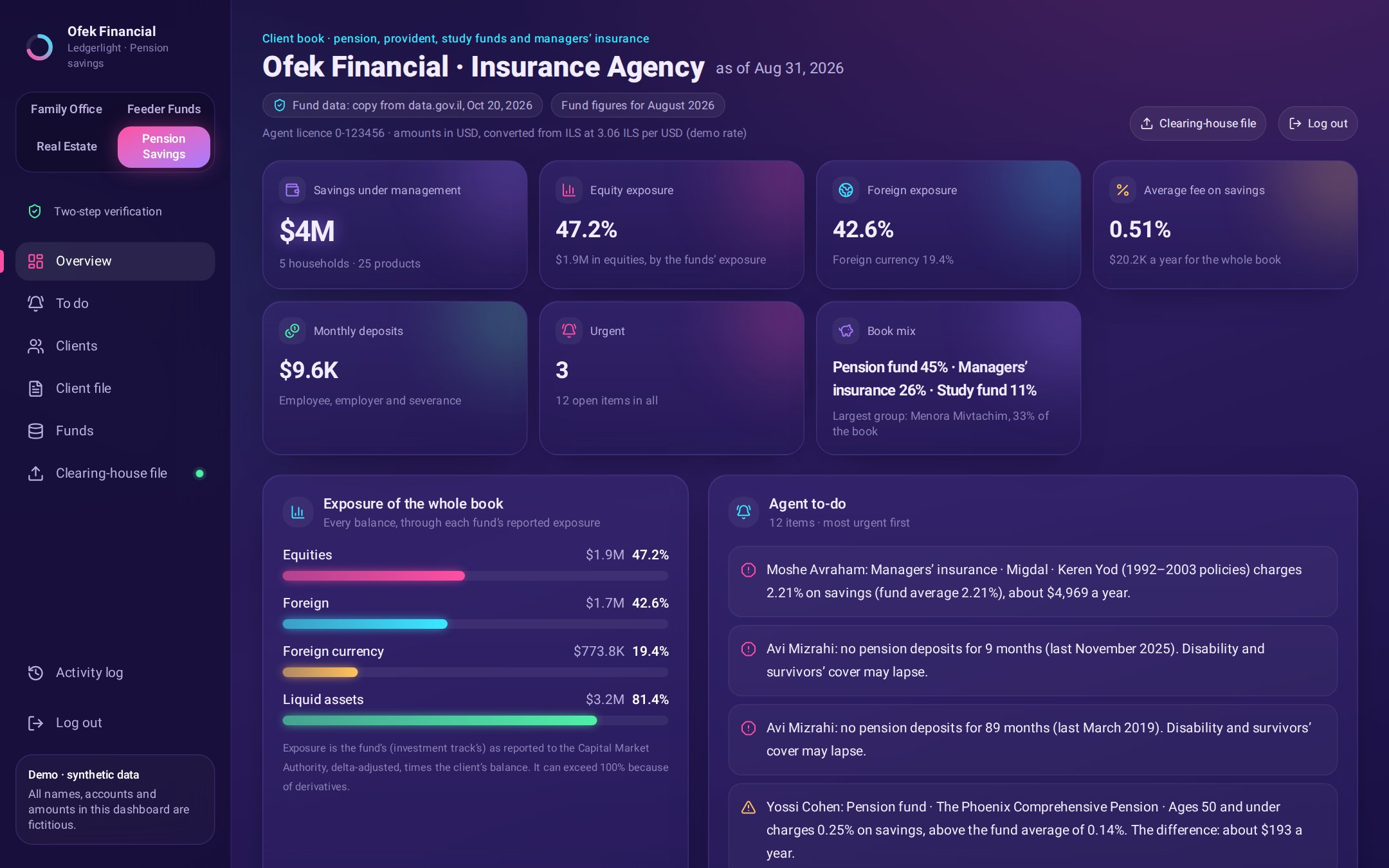Screen dimensions: 1389x868
Task: Open the Avi Mizrahi 89 months to-do item
Action: pyautogui.click(x=1033, y=739)
